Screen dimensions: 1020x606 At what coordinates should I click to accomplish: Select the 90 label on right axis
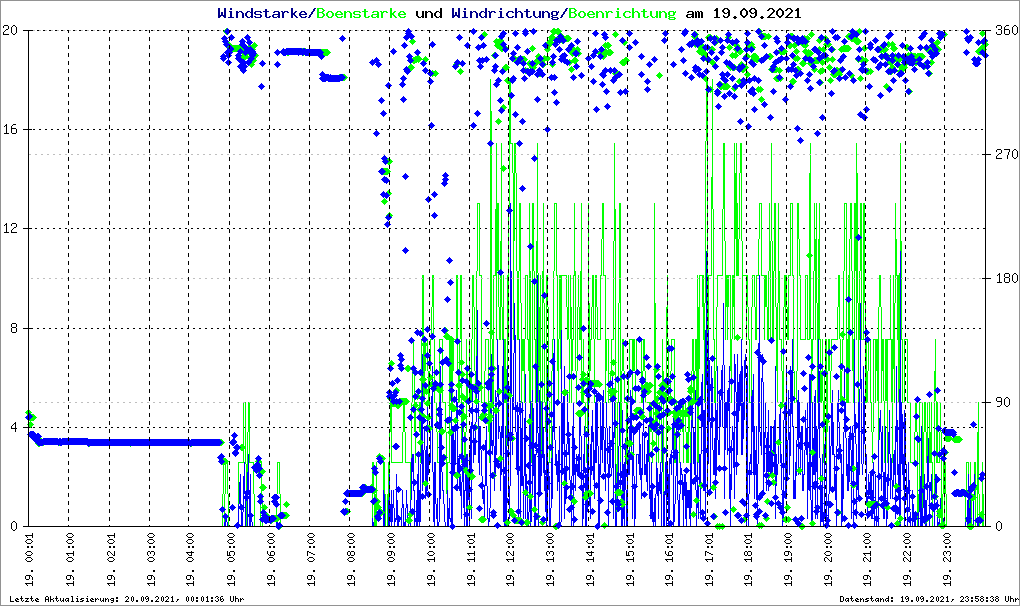pyautogui.click(x=1001, y=402)
